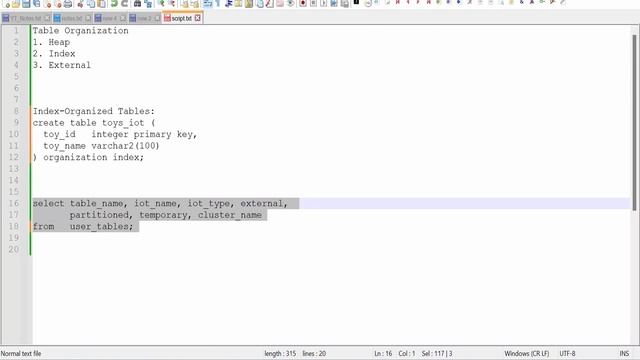
Task: Click the '3. External' line
Action: (62, 65)
